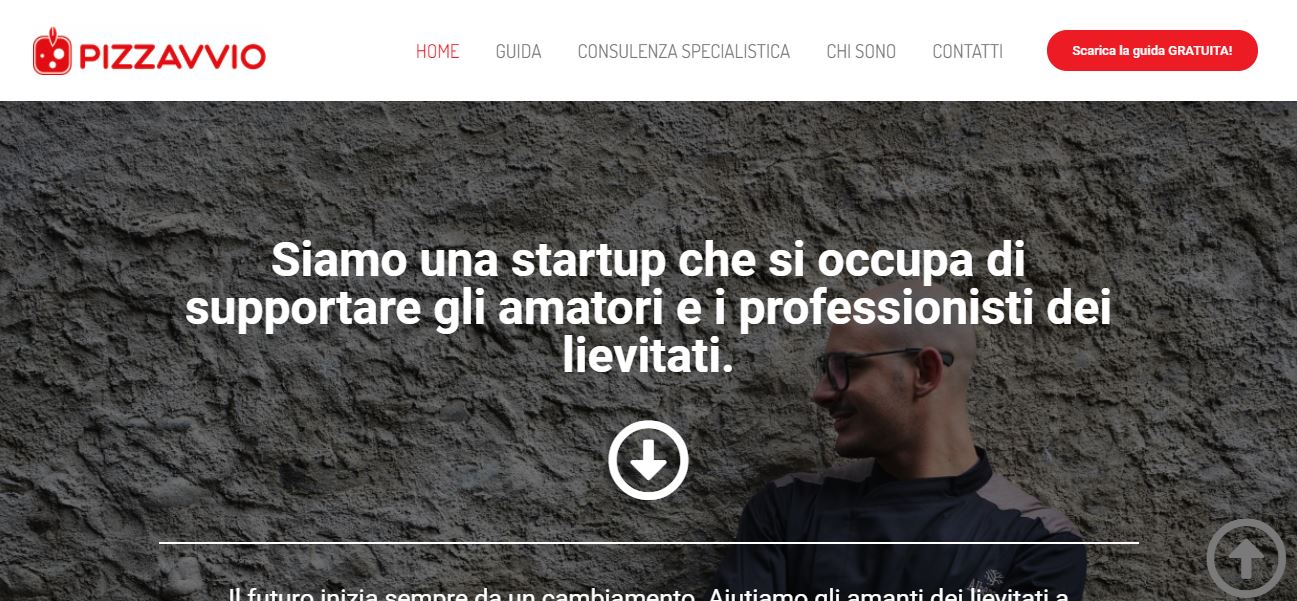Open the HOME menu item

point(438,51)
